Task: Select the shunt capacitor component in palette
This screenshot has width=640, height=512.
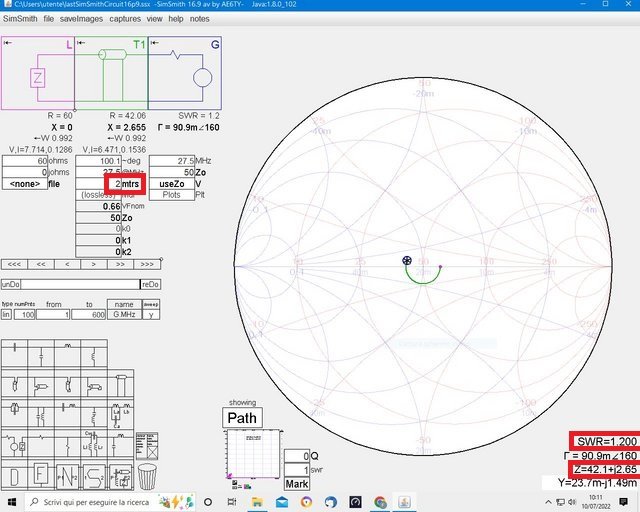Action: (x=41, y=355)
